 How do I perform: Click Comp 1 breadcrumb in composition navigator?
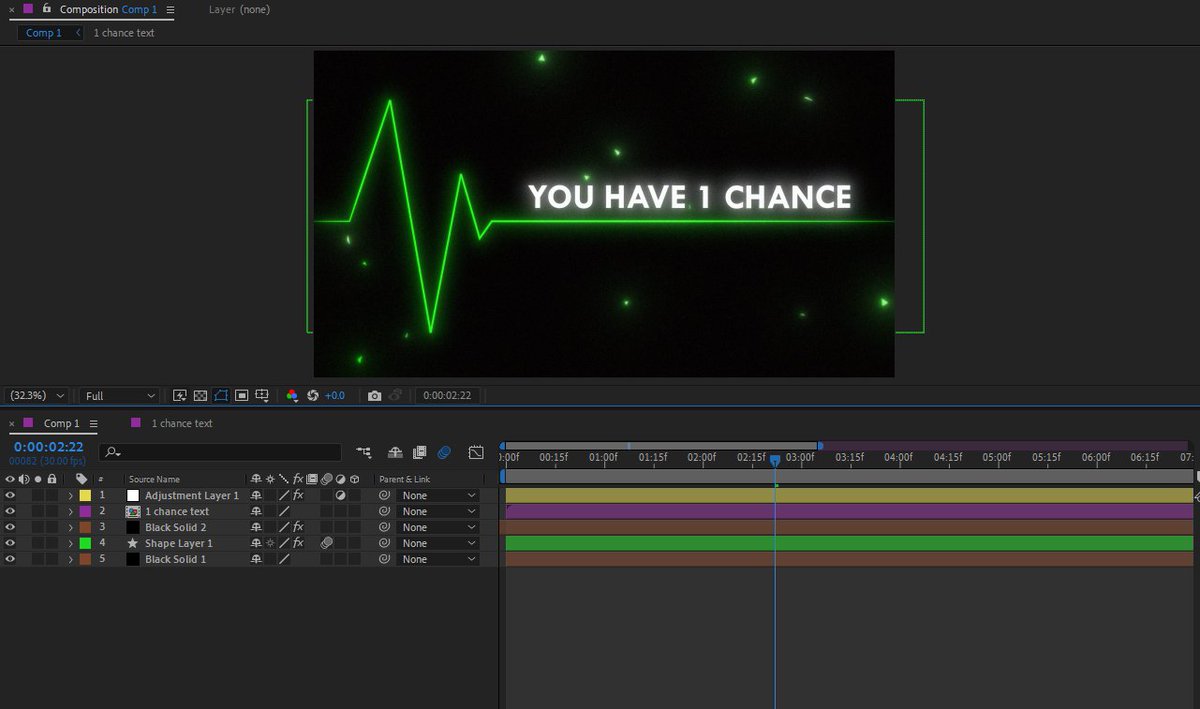pos(43,33)
